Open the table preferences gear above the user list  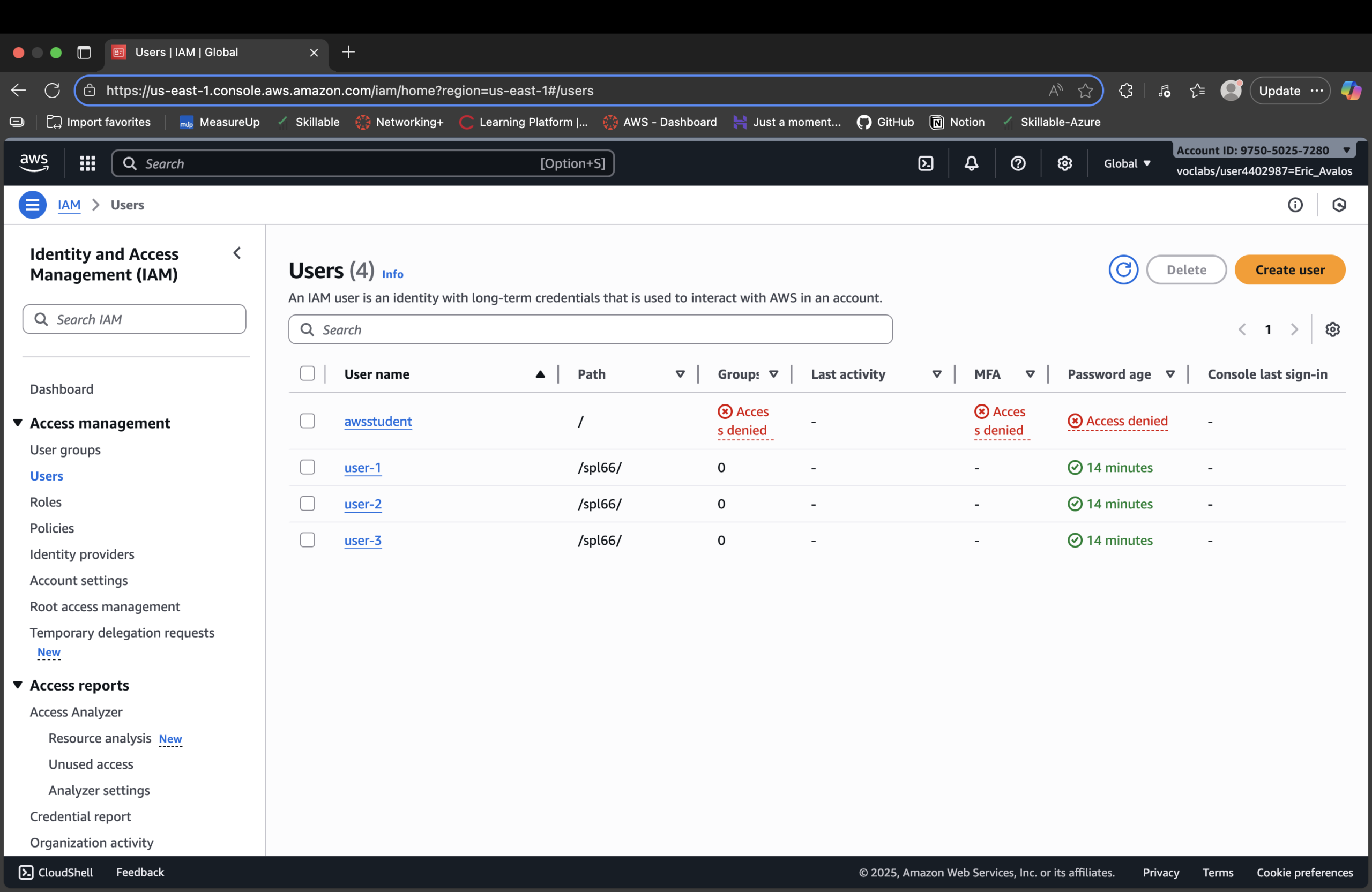[1332, 329]
